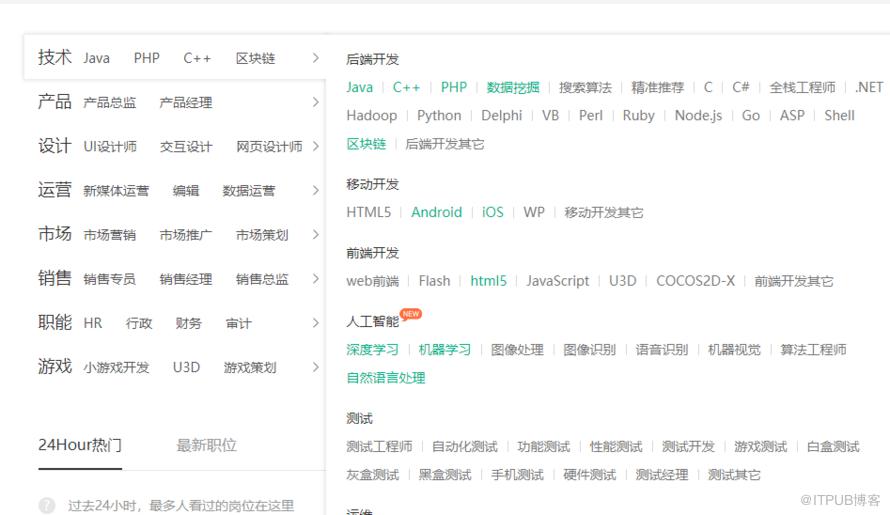Viewport: 890px width, 515px height.
Task: Select Android under 移动开发
Action: tap(436, 212)
